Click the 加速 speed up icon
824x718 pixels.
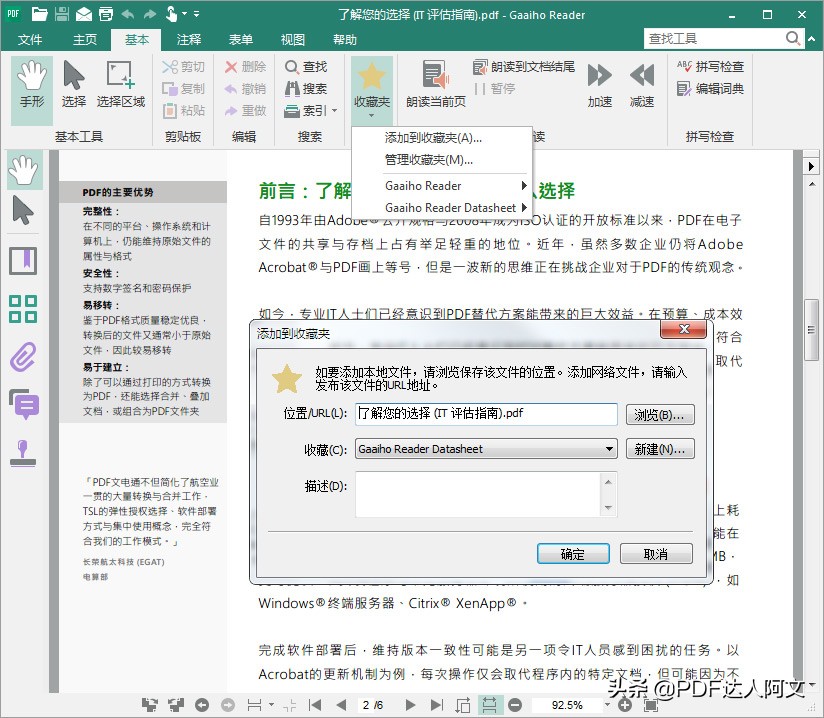(600, 84)
